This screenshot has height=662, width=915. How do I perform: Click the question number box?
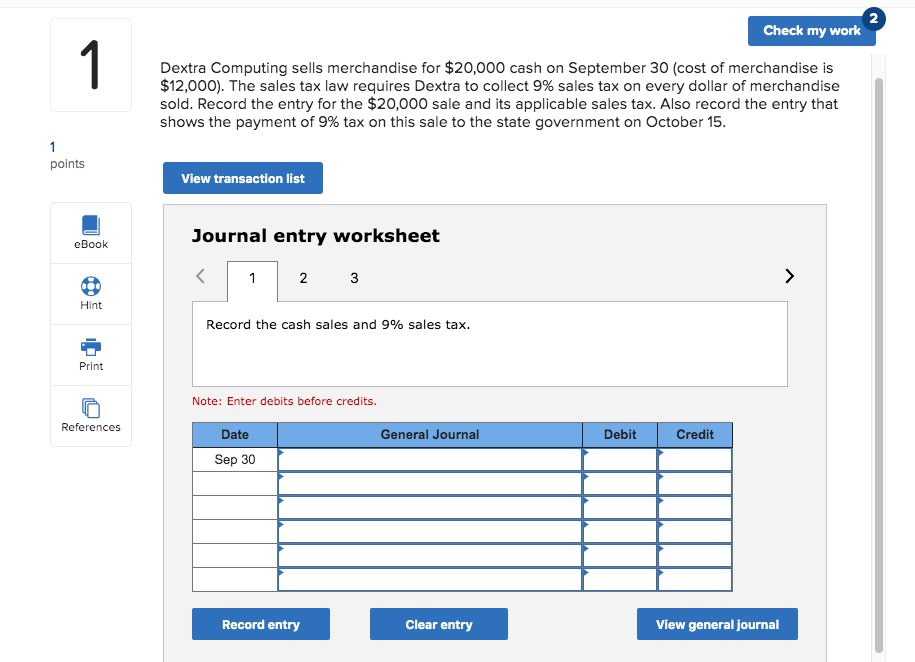point(90,64)
